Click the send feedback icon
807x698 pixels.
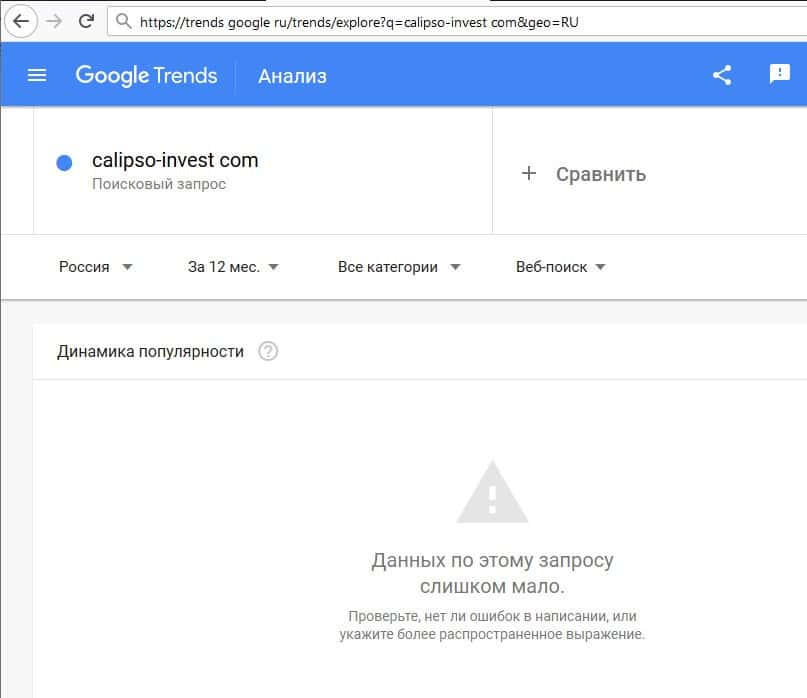coord(780,75)
